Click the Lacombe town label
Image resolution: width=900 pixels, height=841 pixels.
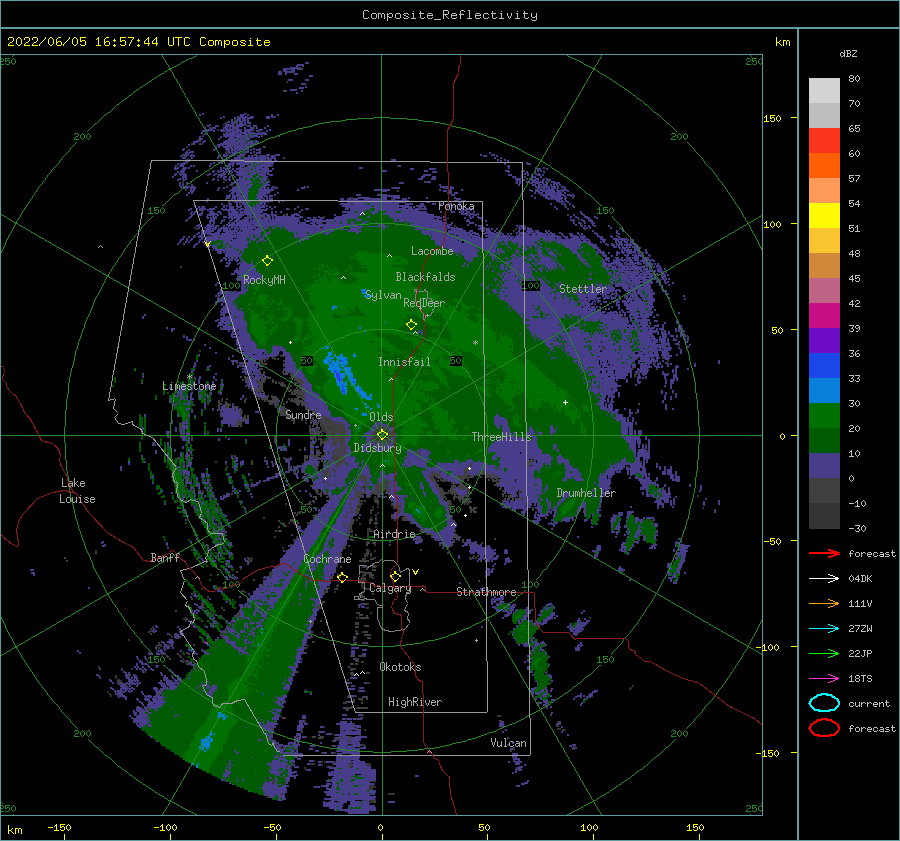tap(432, 251)
